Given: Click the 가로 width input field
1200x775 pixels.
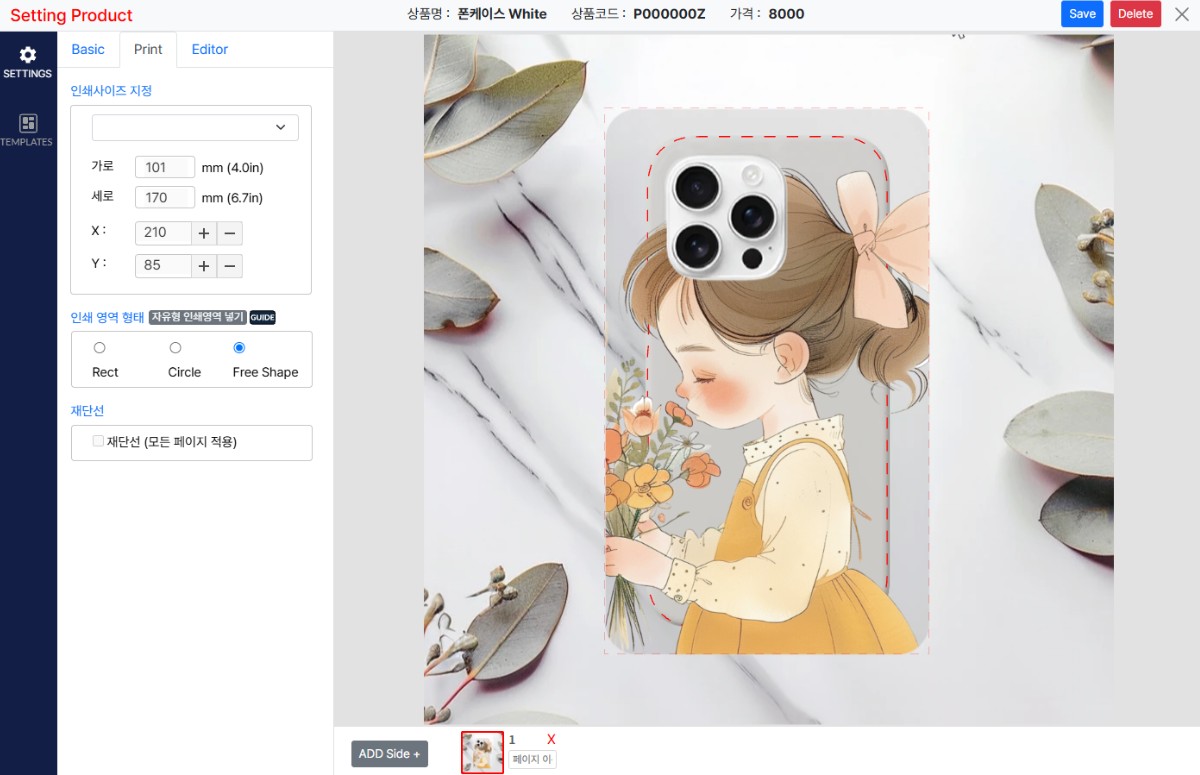Looking at the screenshot, I should [165, 168].
